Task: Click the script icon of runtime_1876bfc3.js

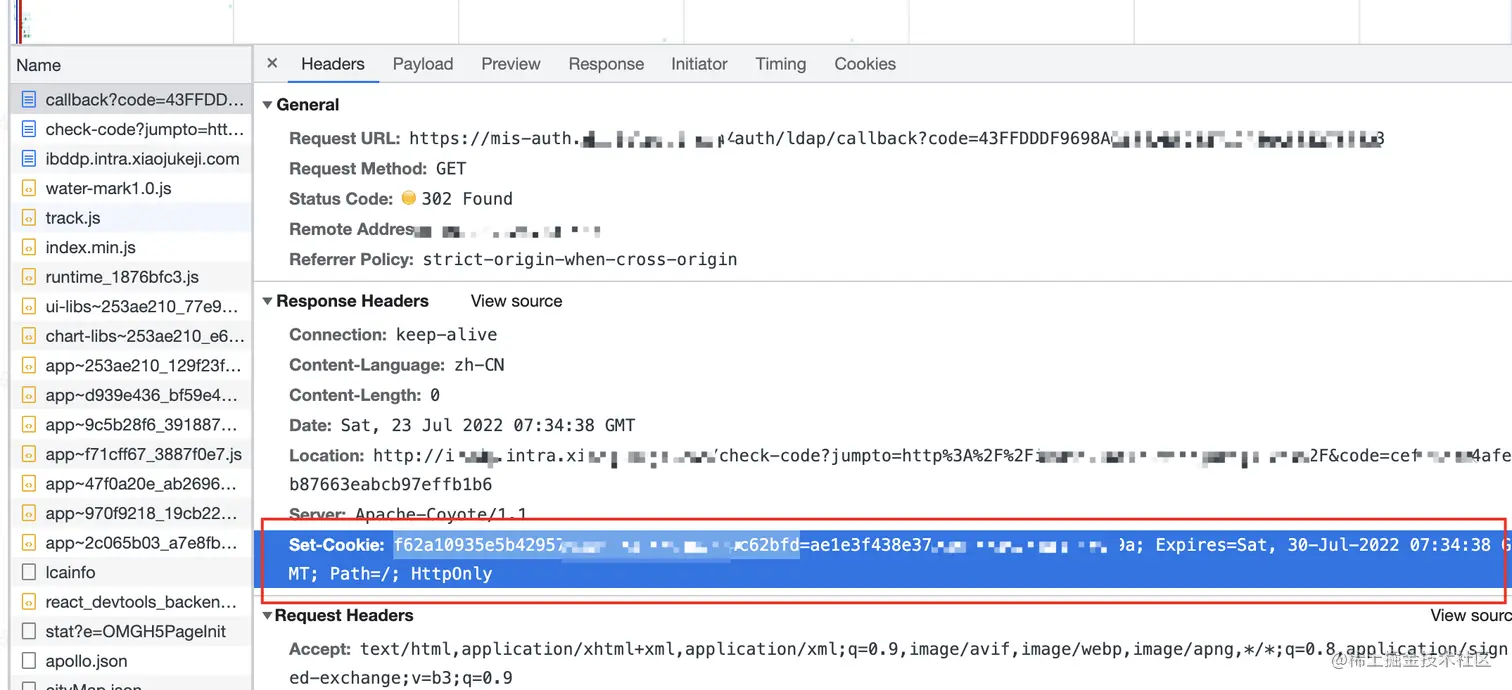Action: pos(28,277)
